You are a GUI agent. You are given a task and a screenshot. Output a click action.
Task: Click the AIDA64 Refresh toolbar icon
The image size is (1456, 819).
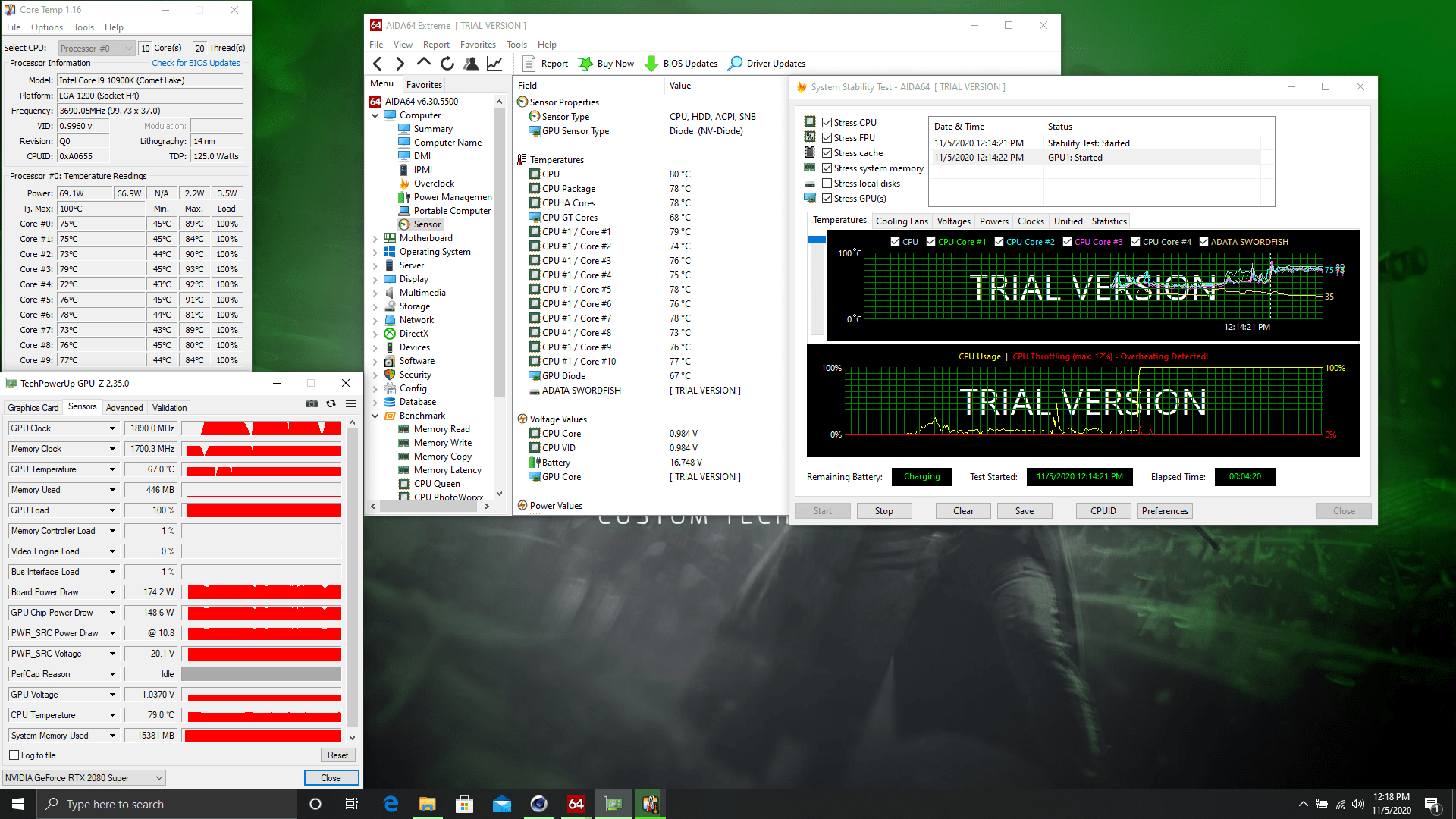pos(447,64)
